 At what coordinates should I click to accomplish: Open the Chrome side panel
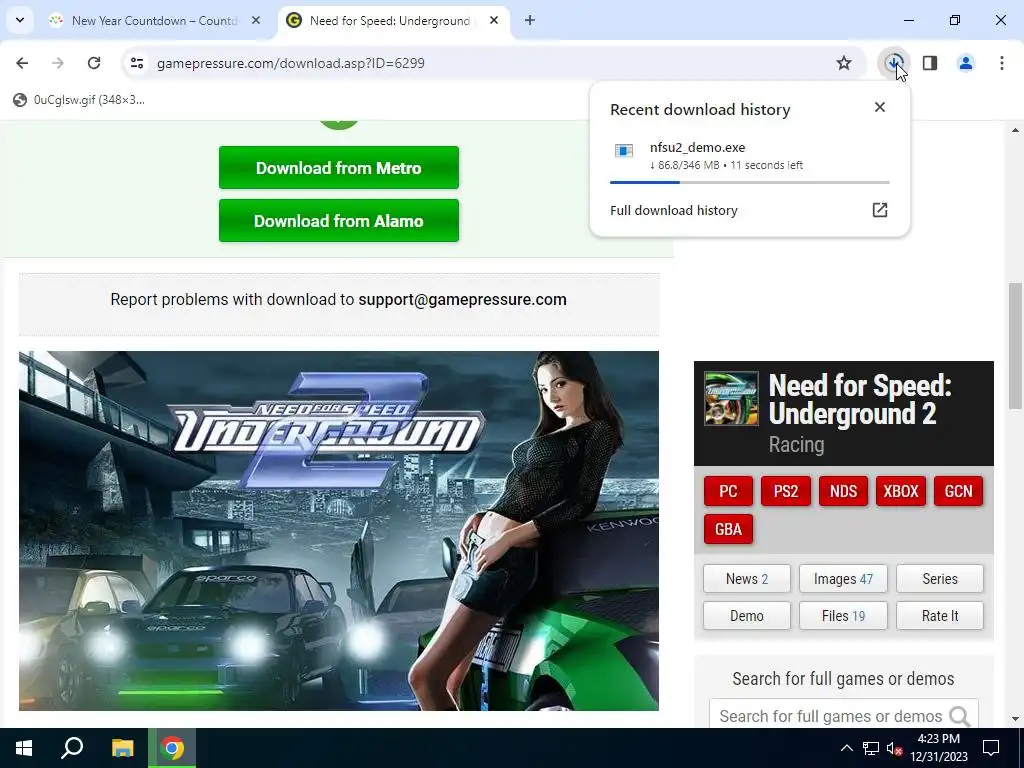(930, 63)
